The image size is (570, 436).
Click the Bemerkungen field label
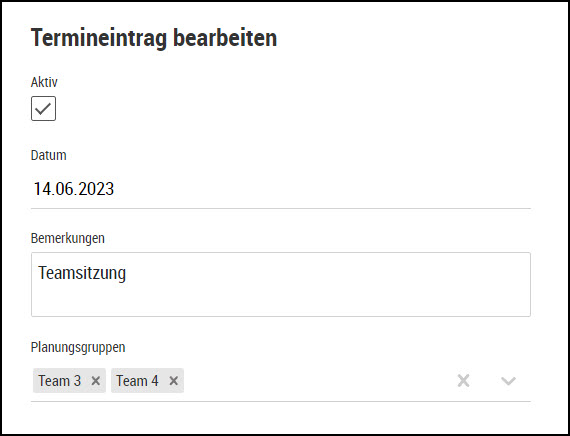(x=68, y=239)
